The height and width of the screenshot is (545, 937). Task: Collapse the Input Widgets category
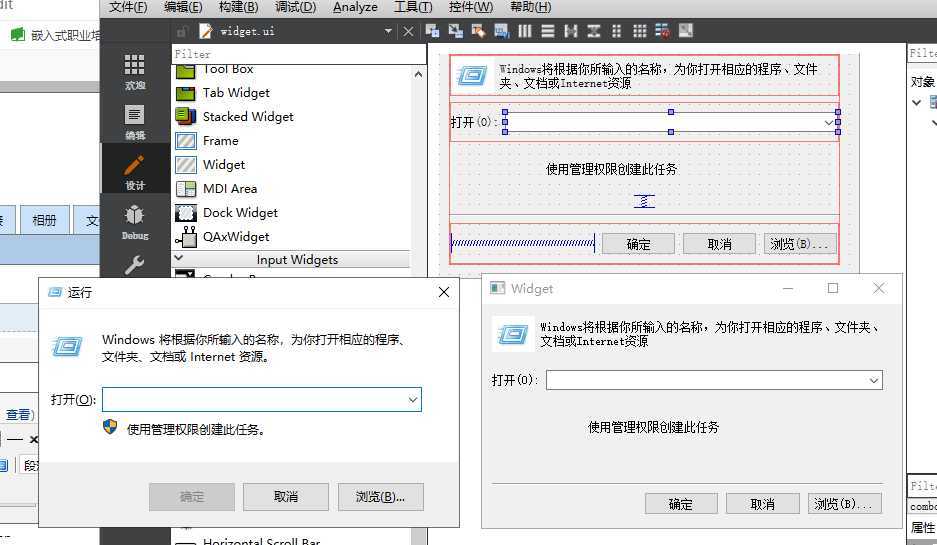click(x=179, y=258)
